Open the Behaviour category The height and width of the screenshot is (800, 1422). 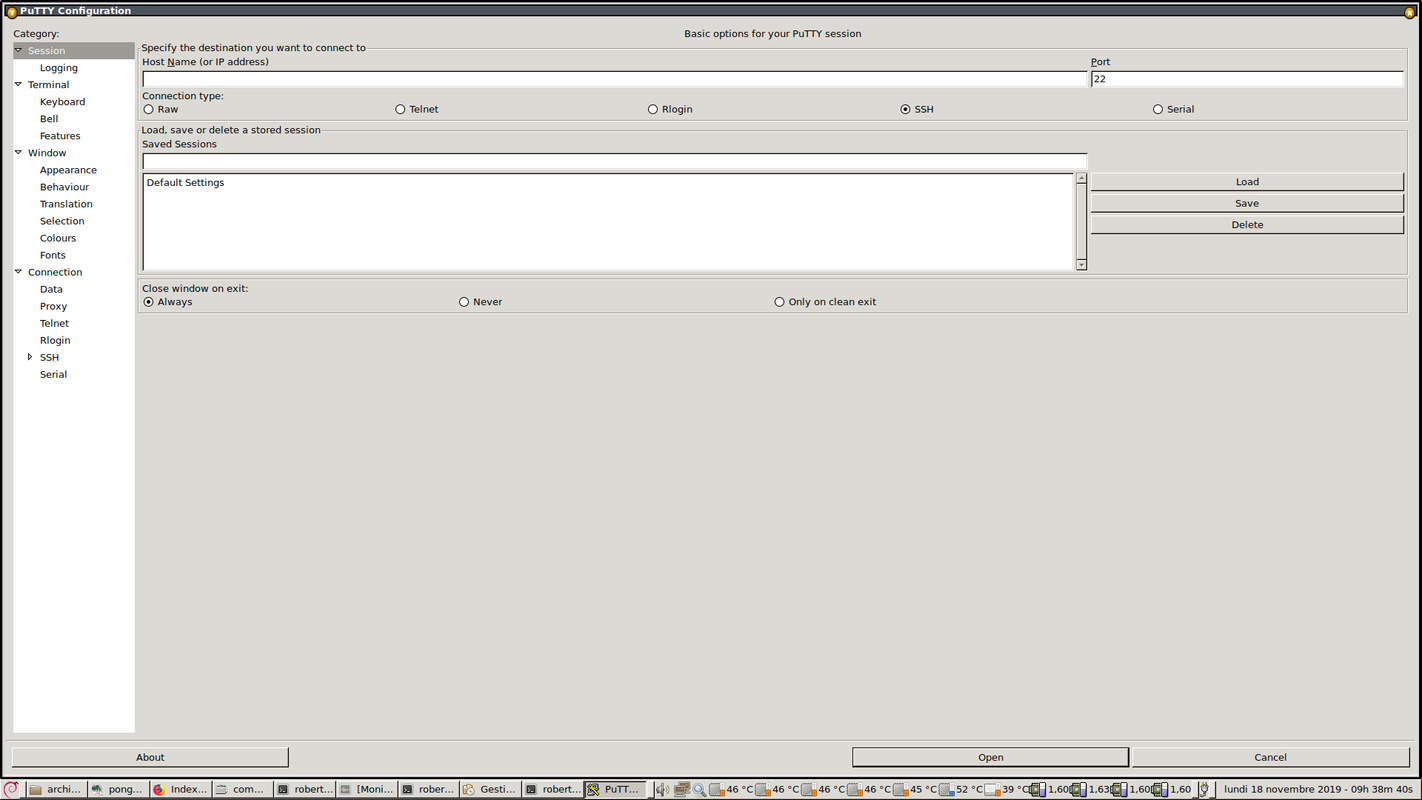pyautogui.click(x=64, y=187)
